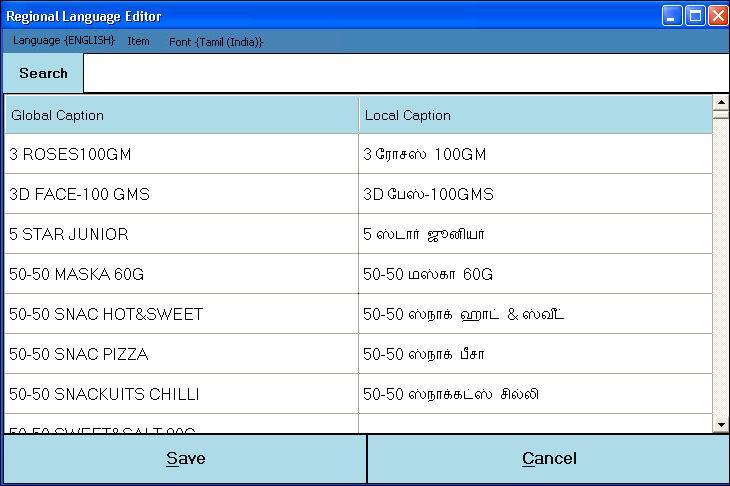
Task: Click into the Search input field
Action: click(x=406, y=73)
